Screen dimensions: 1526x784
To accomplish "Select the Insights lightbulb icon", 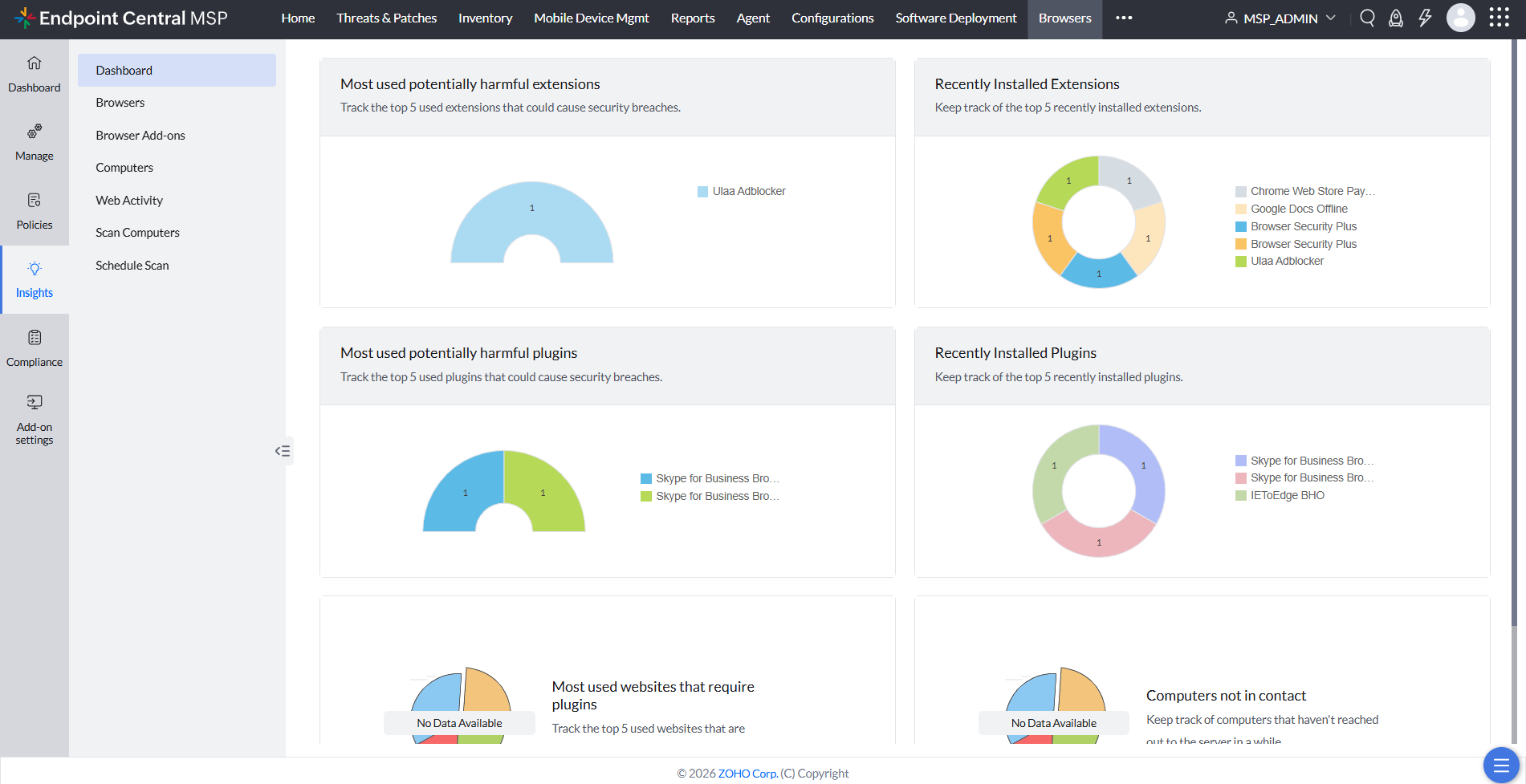I will [x=35, y=268].
